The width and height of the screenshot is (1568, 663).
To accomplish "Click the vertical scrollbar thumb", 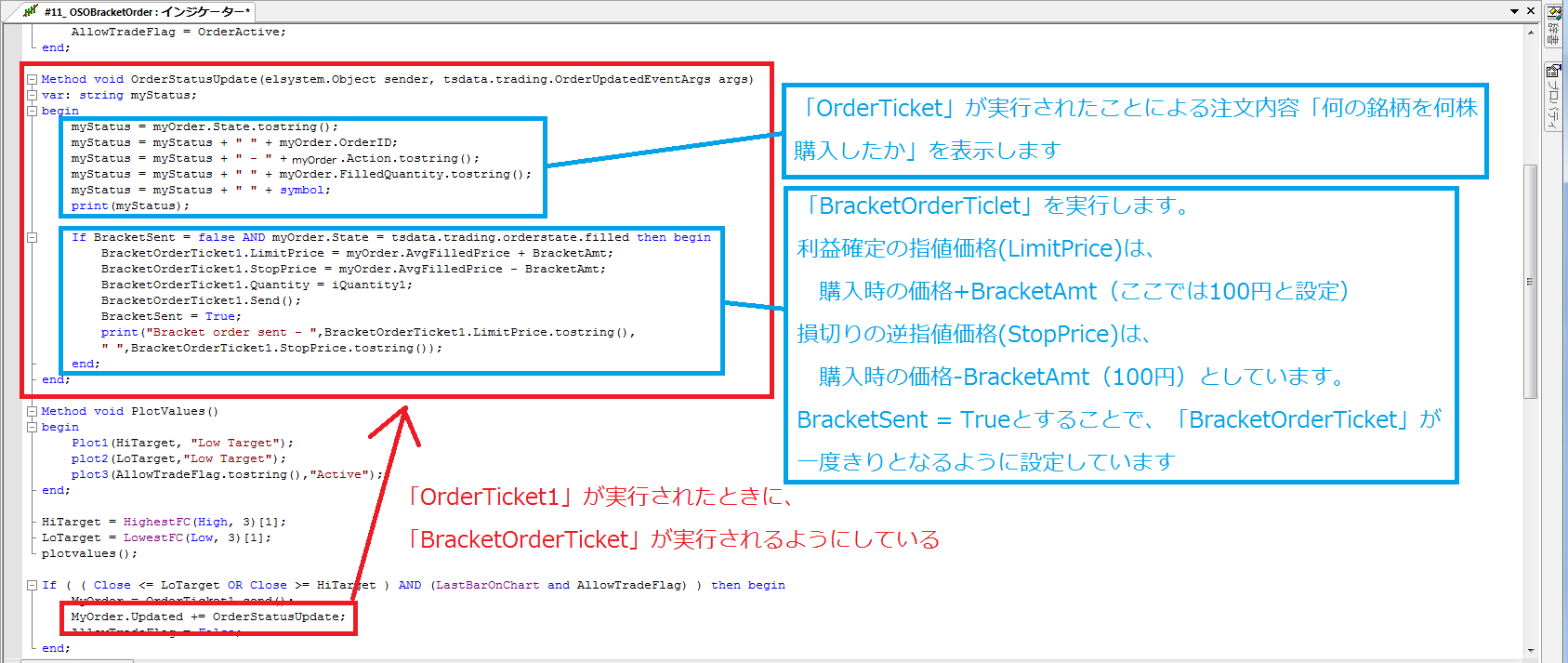I will 1531,281.
